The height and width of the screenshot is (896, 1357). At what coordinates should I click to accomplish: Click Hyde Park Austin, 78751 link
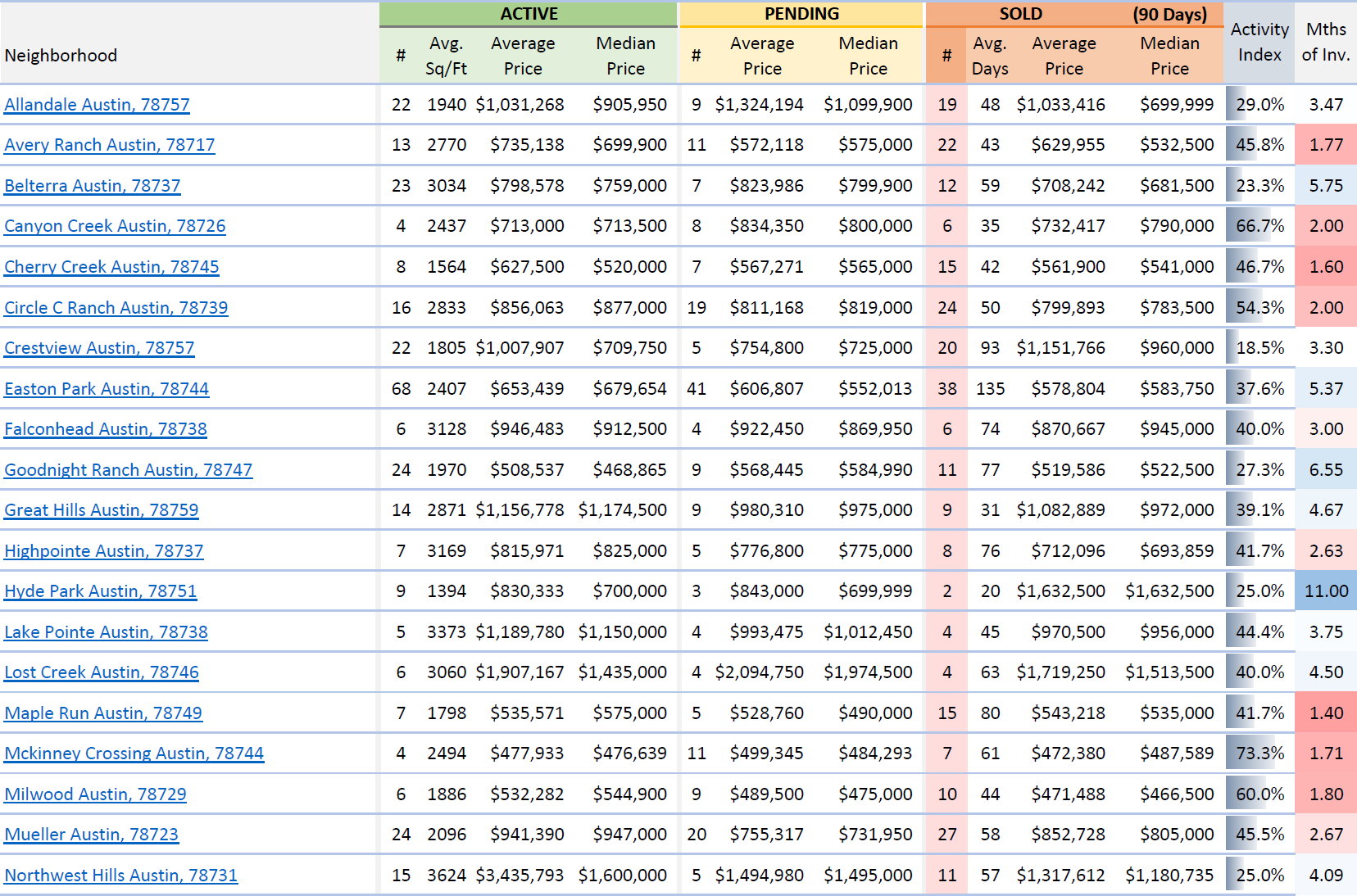point(100,591)
